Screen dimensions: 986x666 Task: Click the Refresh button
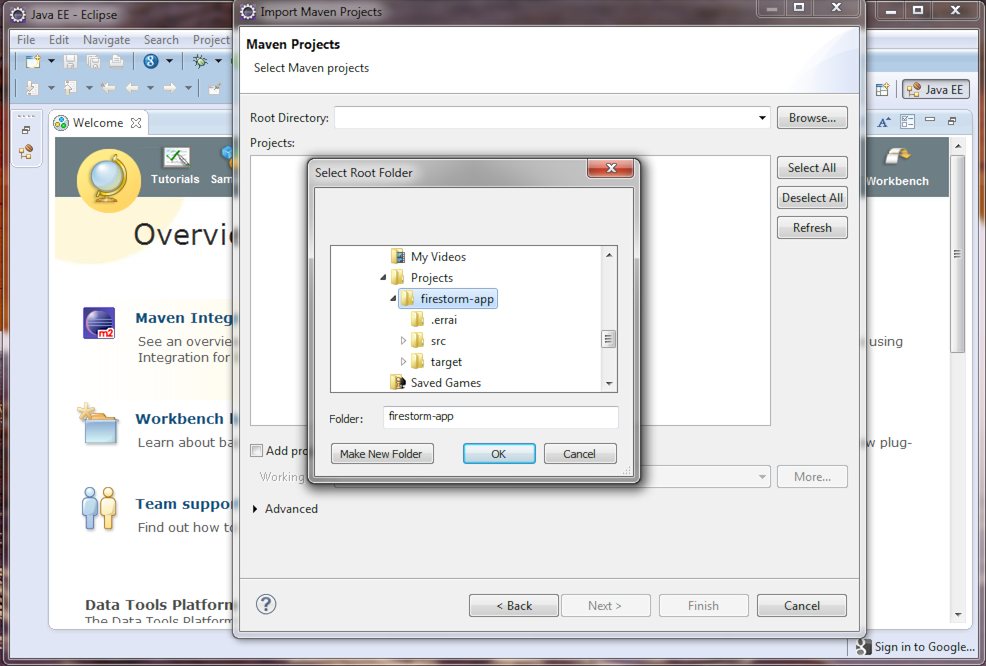click(x=812, y=228)
